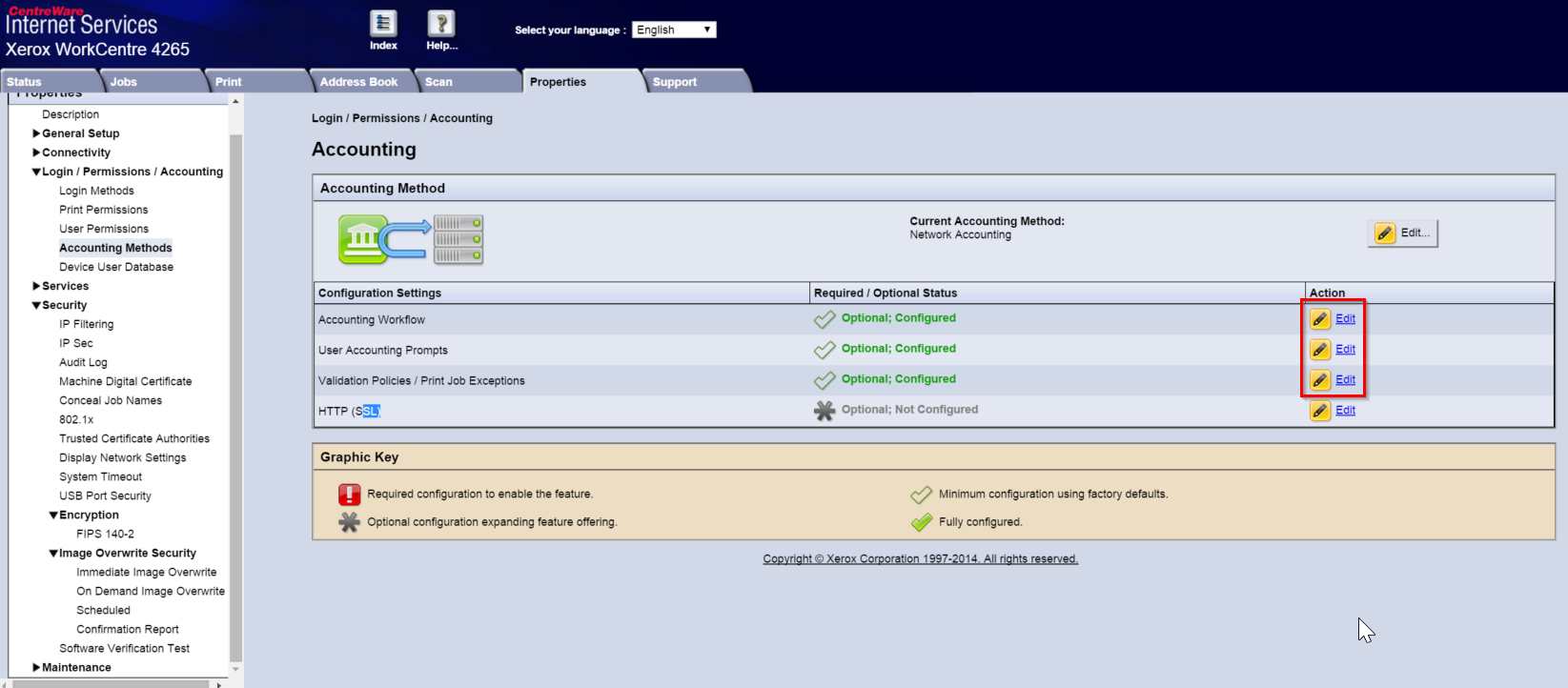
Task: Click pencil icon for Accounting Workflow row
Action: coord(1319,319)
